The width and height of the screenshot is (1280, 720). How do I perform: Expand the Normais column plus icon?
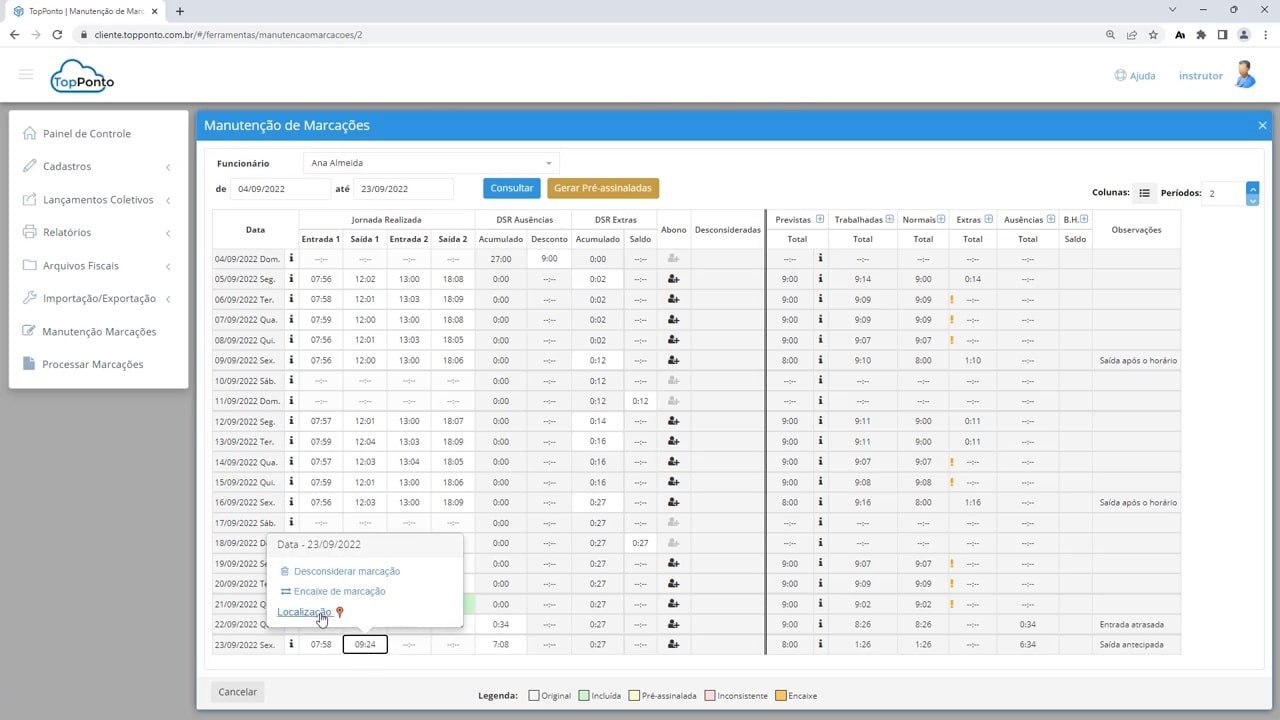click(x=941, y=220)
